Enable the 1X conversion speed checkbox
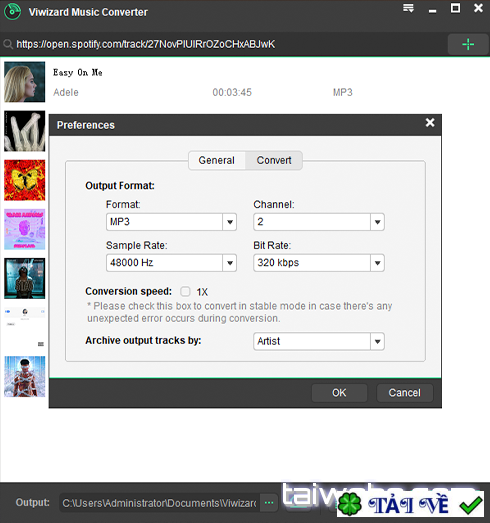Image resolution: width=490 pixels, height=523 pixels. (185, 292)
